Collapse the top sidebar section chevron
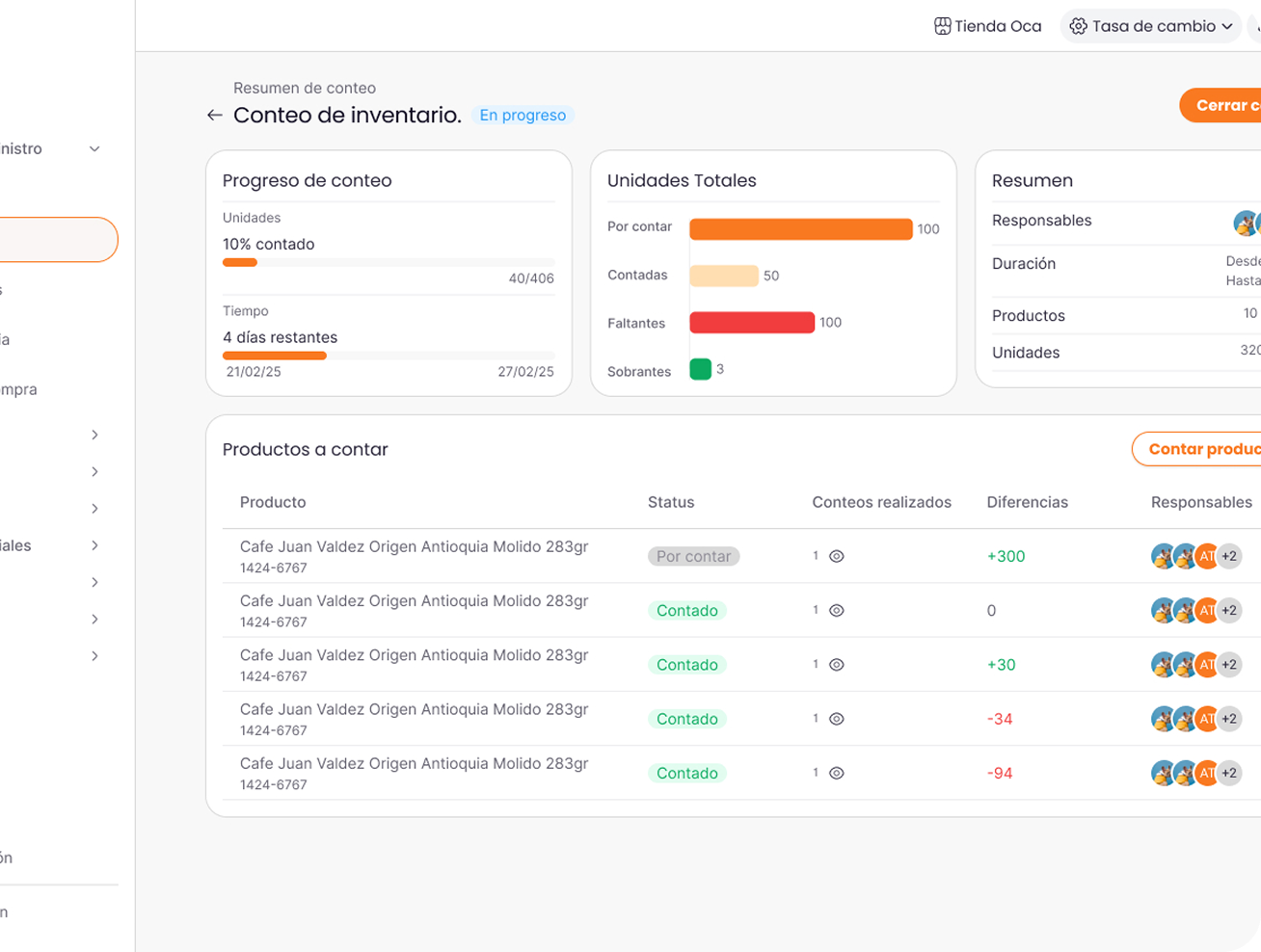Screen dimensions: 1261x952 click(x=94, y=149)
